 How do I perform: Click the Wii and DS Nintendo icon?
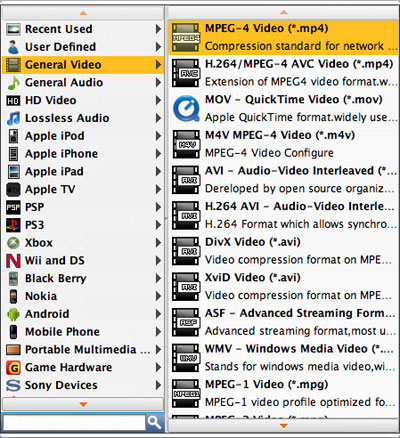[x=13, y=261]
